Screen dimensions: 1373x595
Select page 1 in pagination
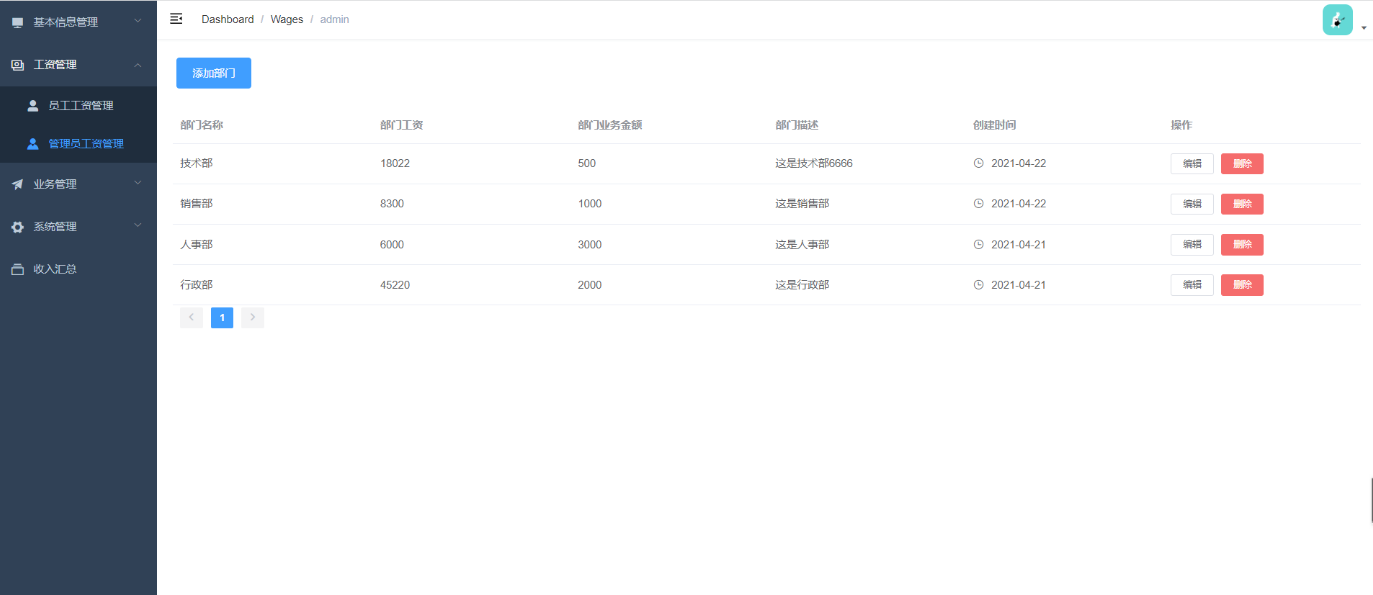pos(222,318)
